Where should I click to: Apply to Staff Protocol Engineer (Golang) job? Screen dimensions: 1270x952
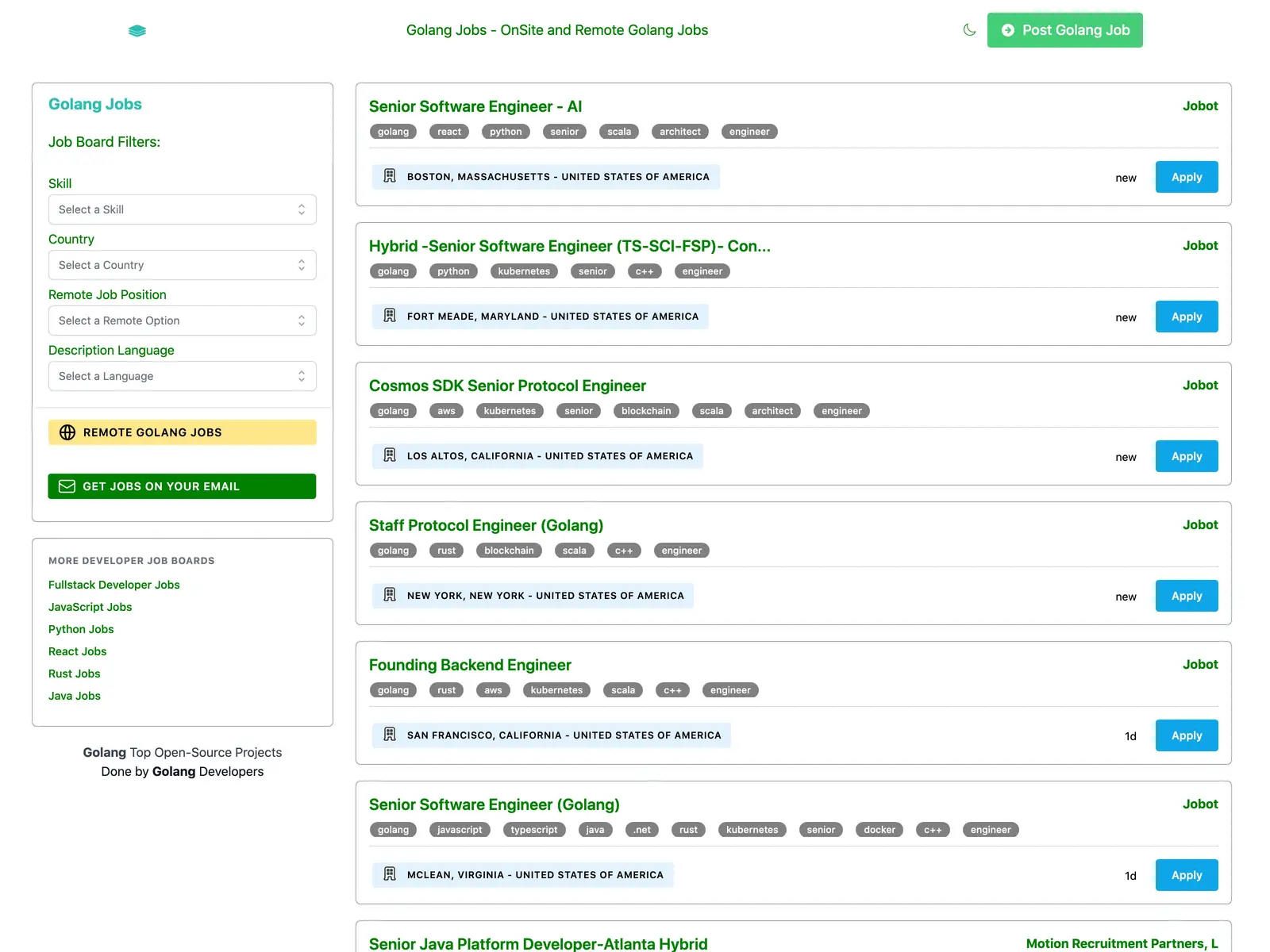[1187, 596]
